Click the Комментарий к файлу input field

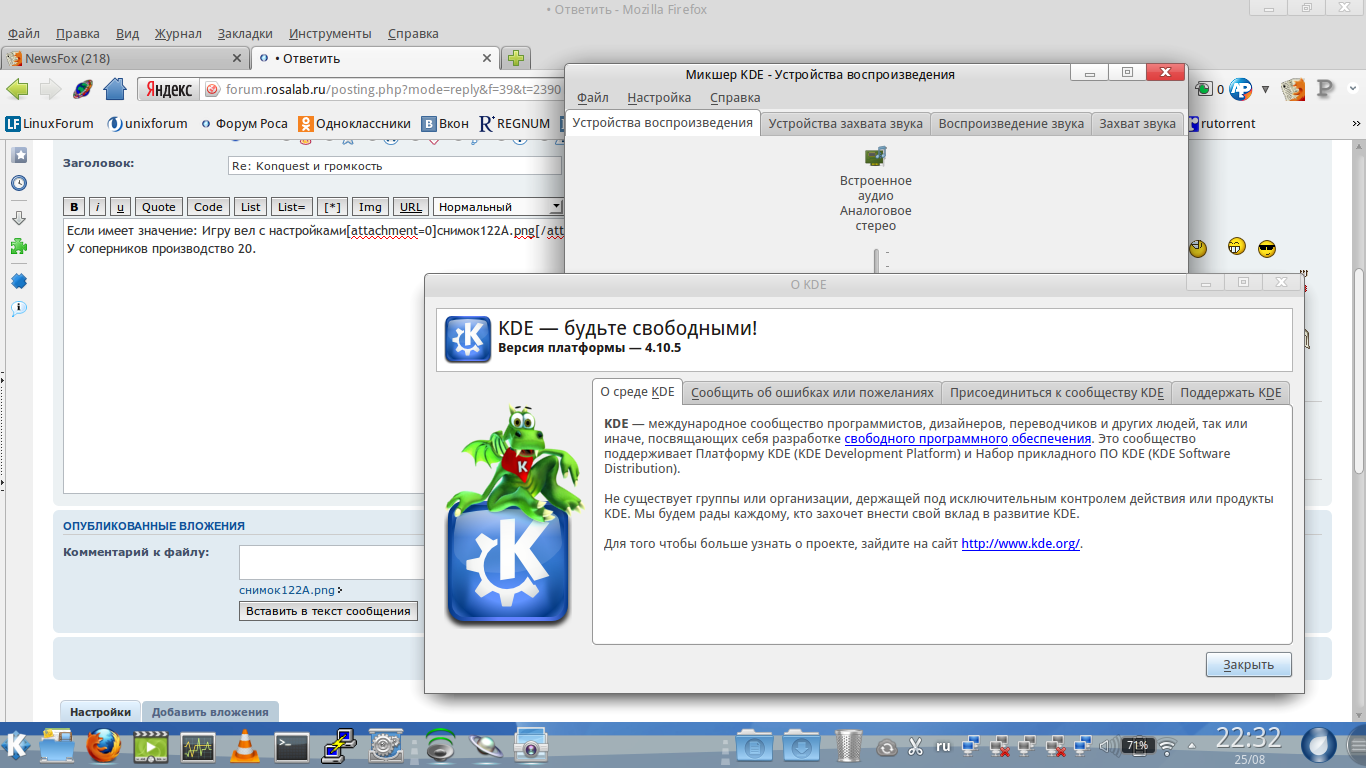click(332, 562)
